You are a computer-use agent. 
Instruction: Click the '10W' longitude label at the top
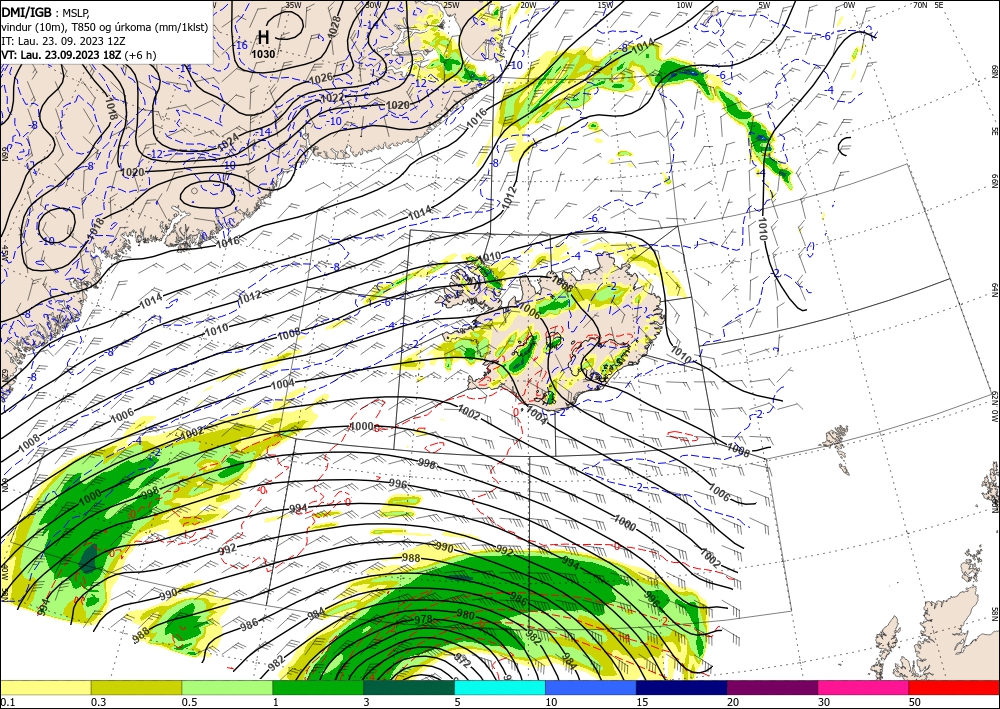684,5
